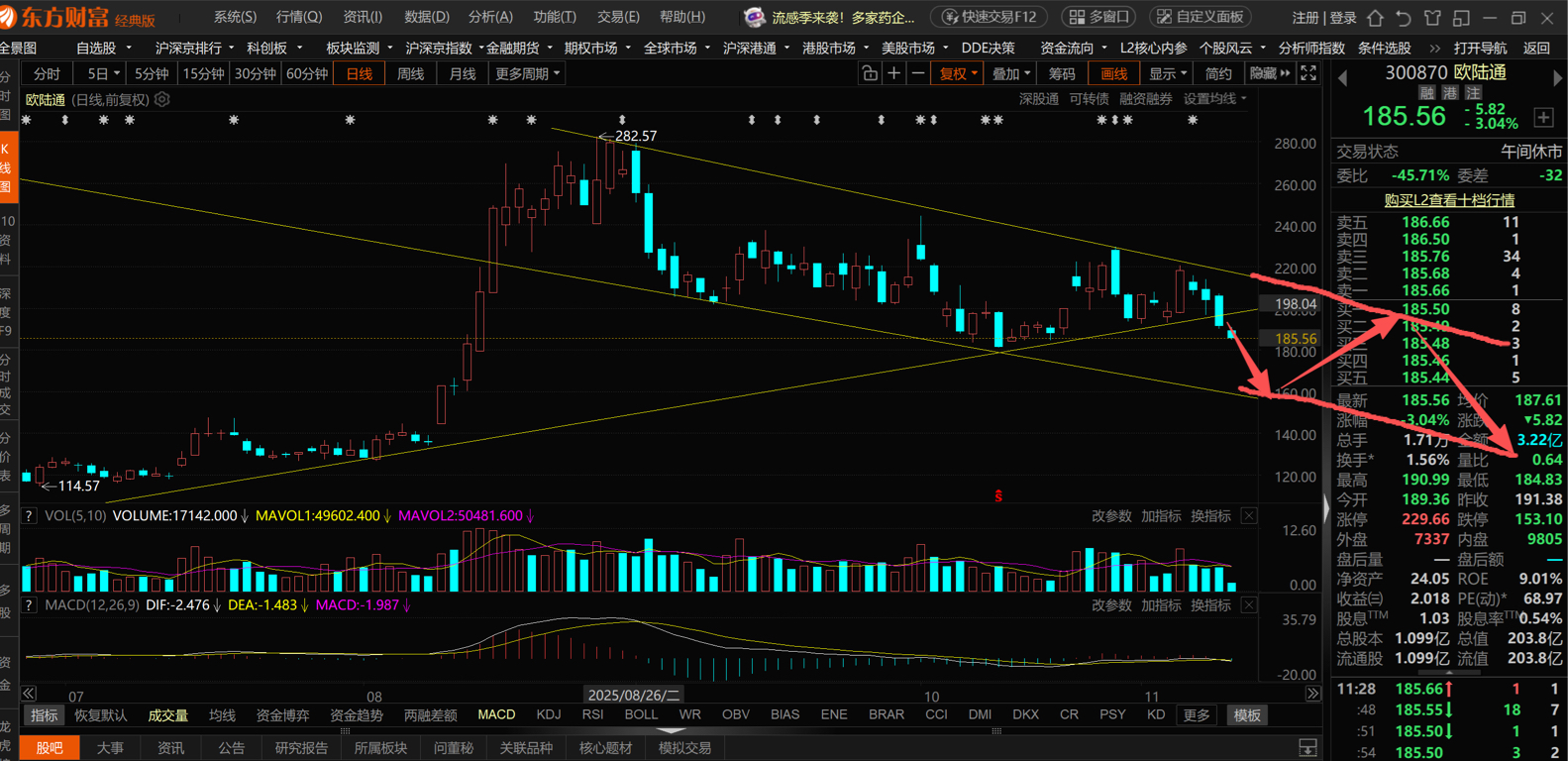
Task: Zoom out chart with minus icon
Action: tap(918, 73)
